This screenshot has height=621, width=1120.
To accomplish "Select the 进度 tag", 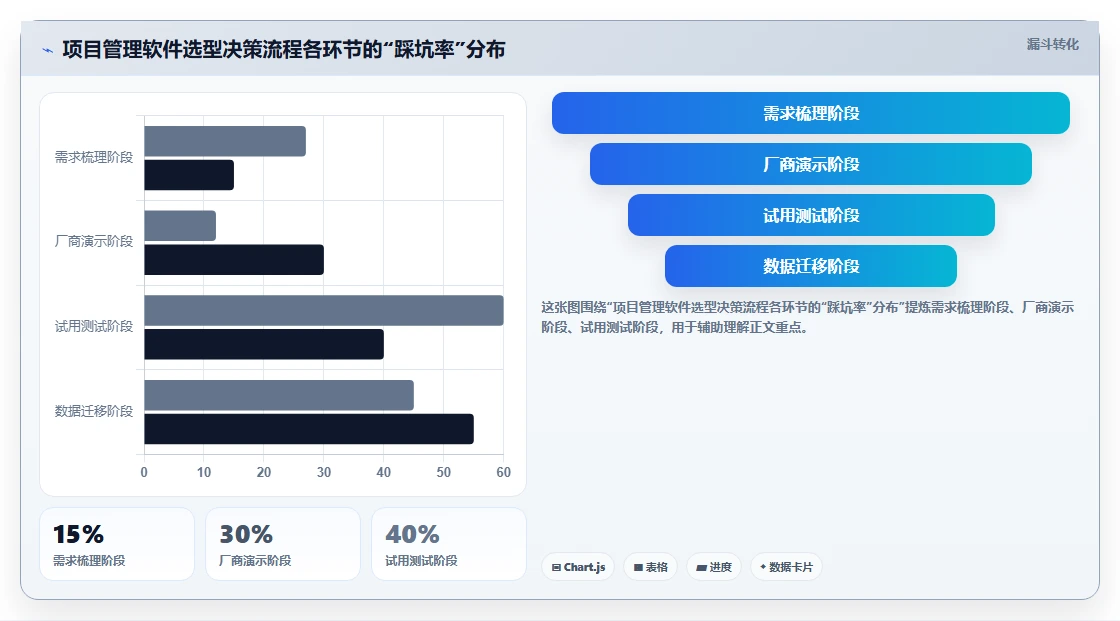I will click(714, 567).
